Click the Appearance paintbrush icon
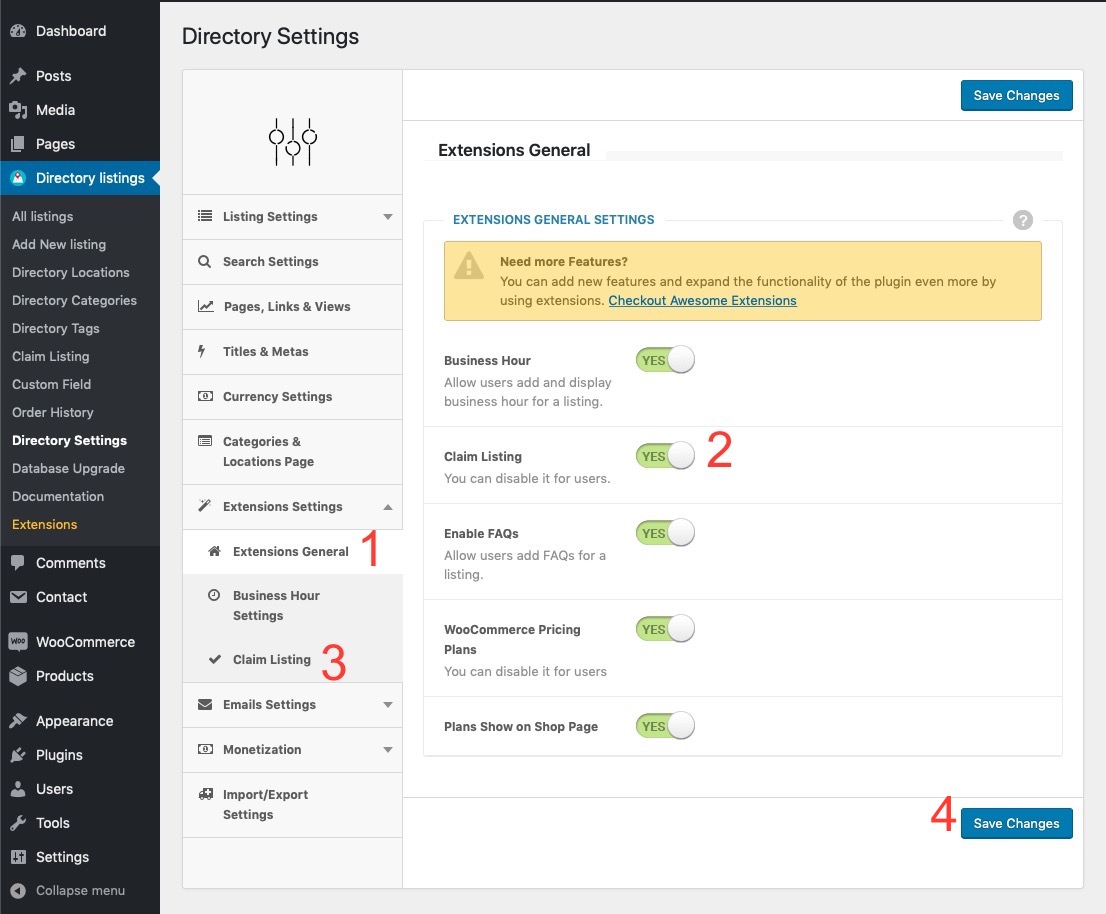 pyautogui.click(x=18, y=721)
